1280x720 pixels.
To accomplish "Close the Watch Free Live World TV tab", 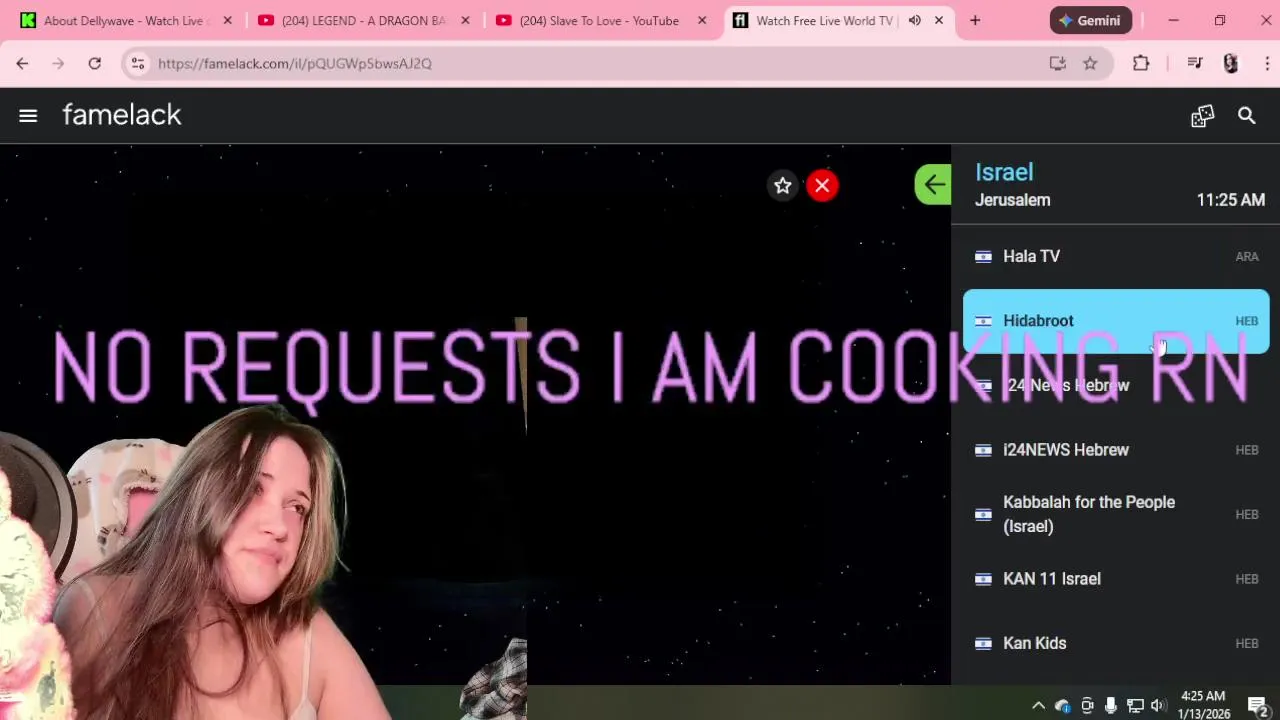I will [939, 20].
